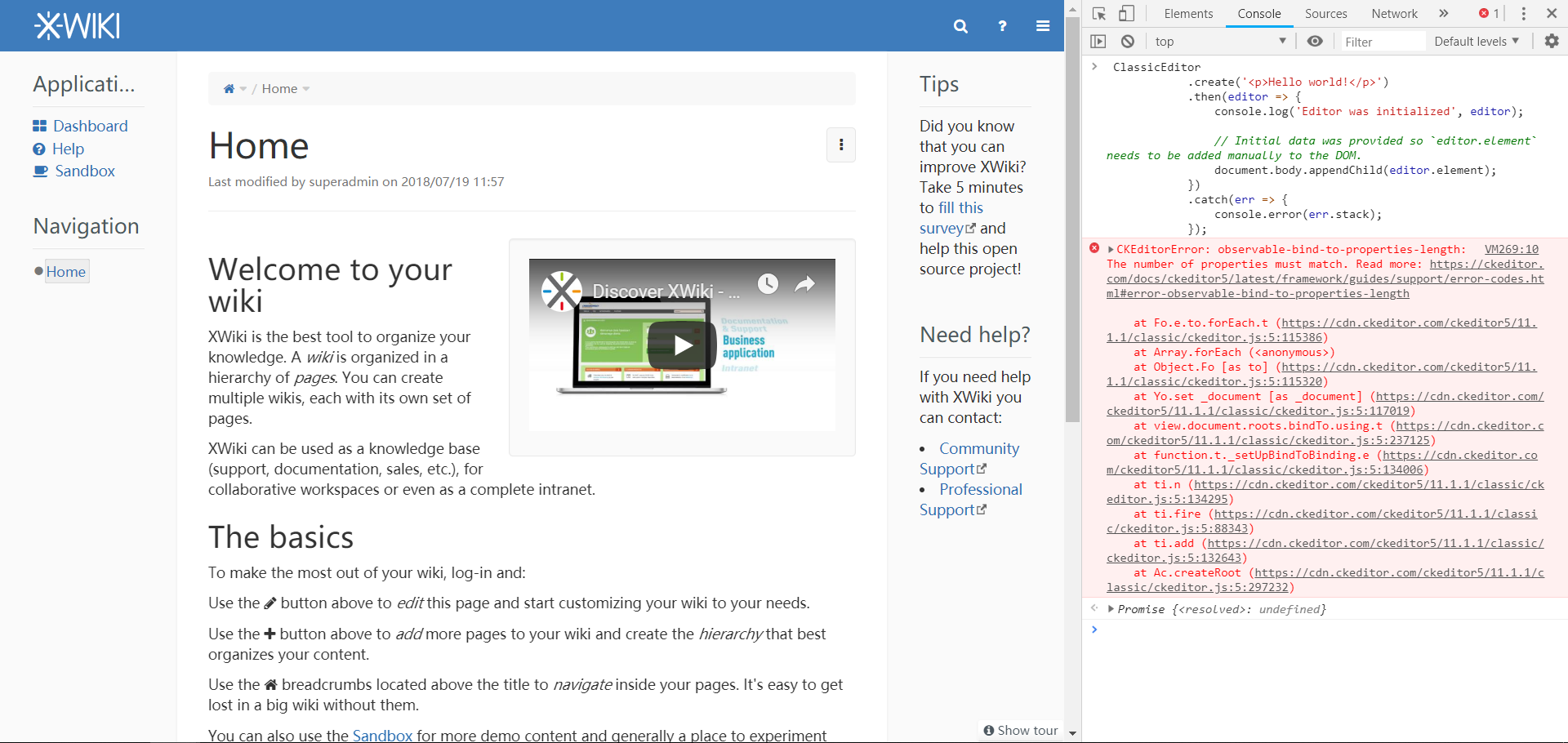The image size is (1568, 743).
Task: Click the page scrollbar down arrow
Action: (1073, 733)
